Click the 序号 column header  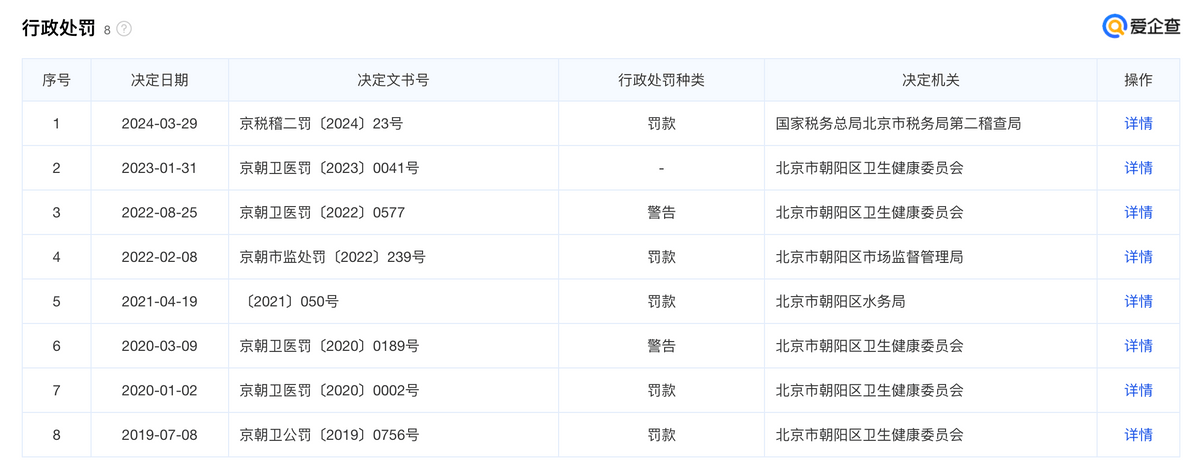coord(56,80)
